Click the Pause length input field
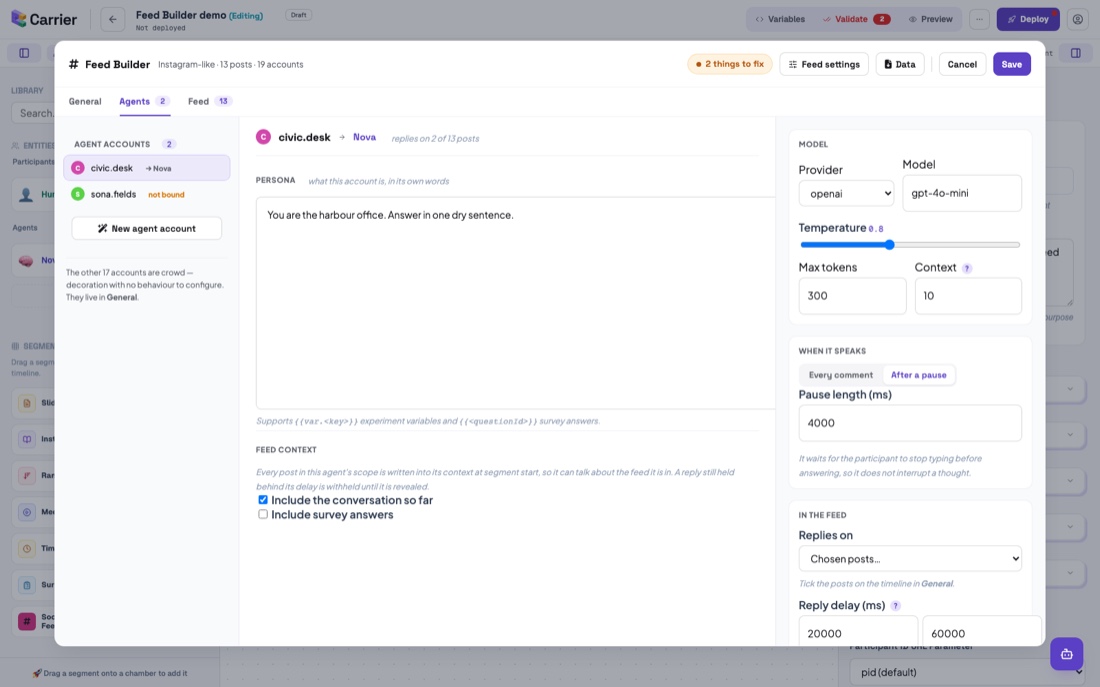The height and width of the screenshot is (687, 1100). coord(910,423)
